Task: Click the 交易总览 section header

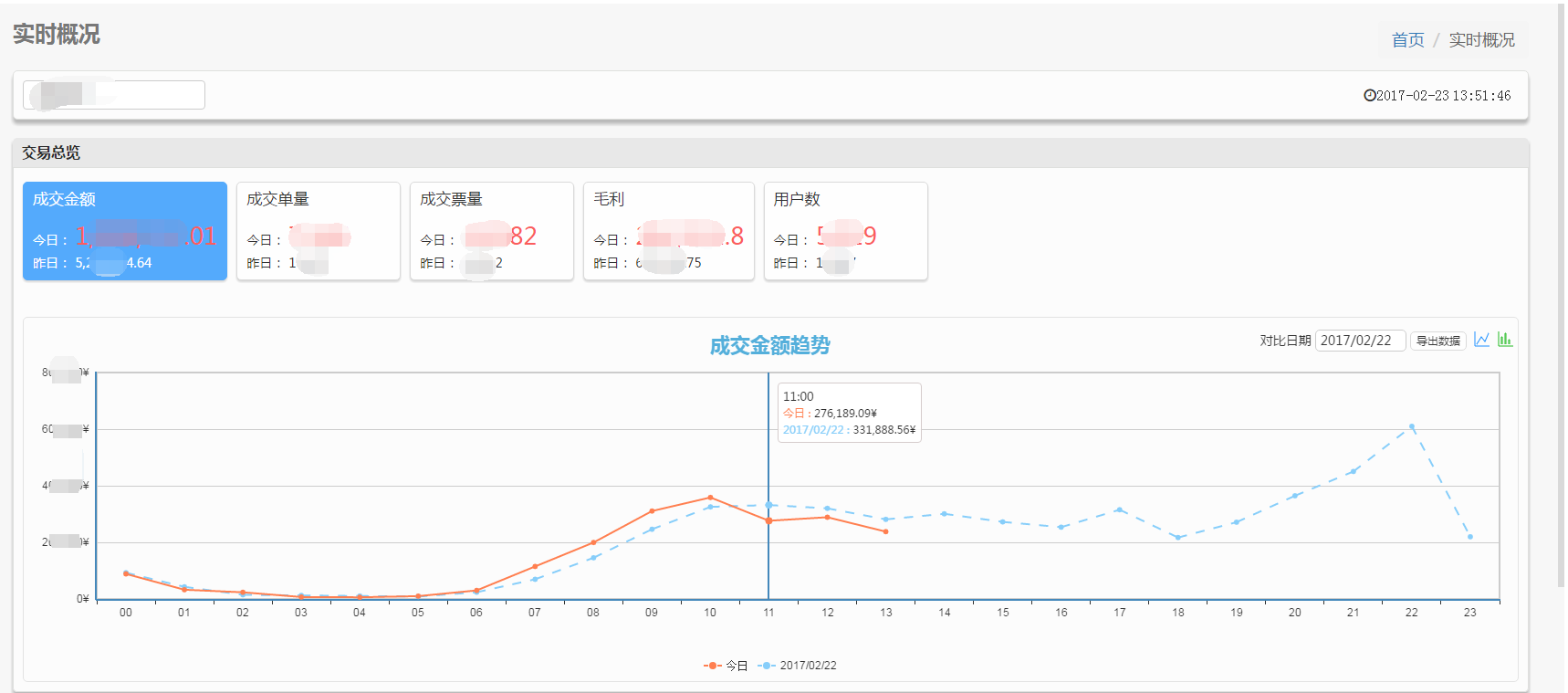Action: (x=51, y=152)
